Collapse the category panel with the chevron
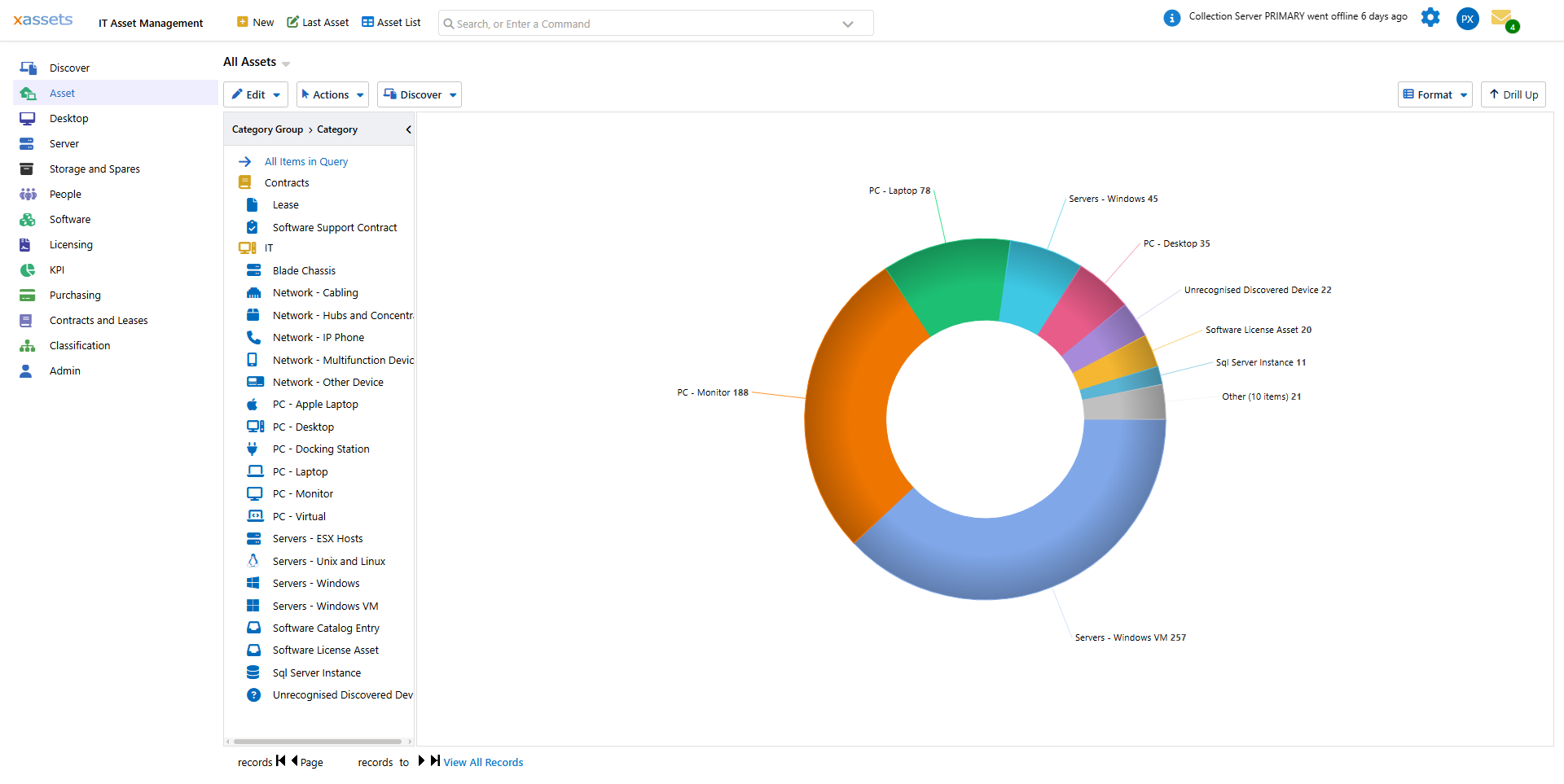 coord(408,129)
